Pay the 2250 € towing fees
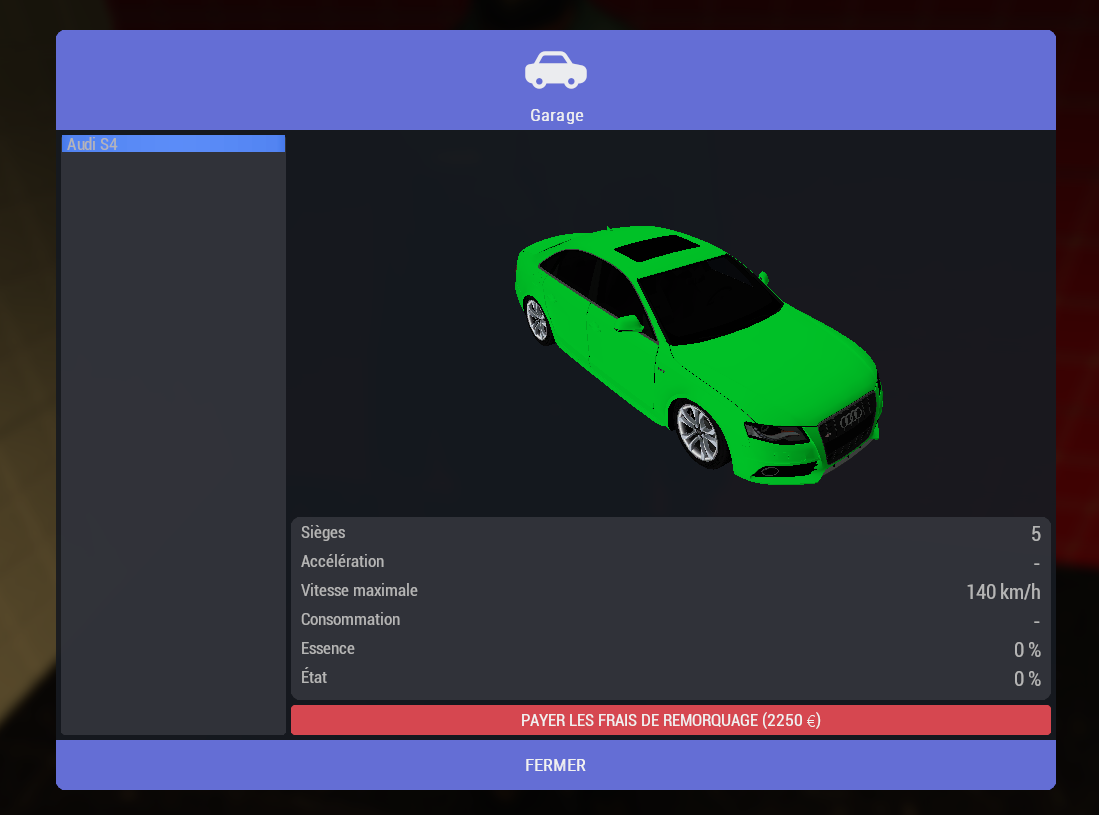Screen dimensions: 1099x815 (x=670, y=720)
